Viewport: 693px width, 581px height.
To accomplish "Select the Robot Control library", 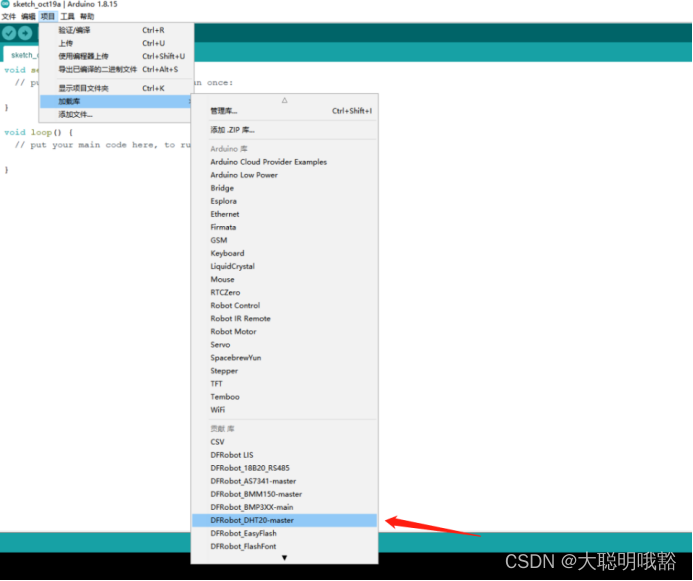I will (x=285, y=305).
